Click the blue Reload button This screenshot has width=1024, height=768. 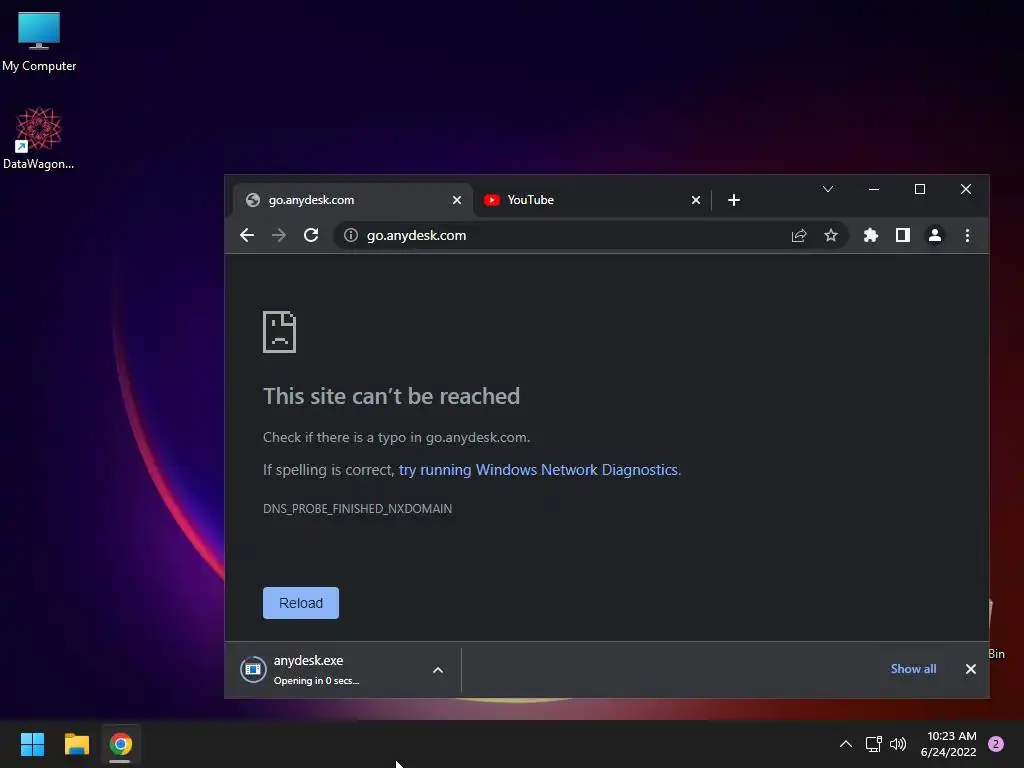(x=301, y=603)
